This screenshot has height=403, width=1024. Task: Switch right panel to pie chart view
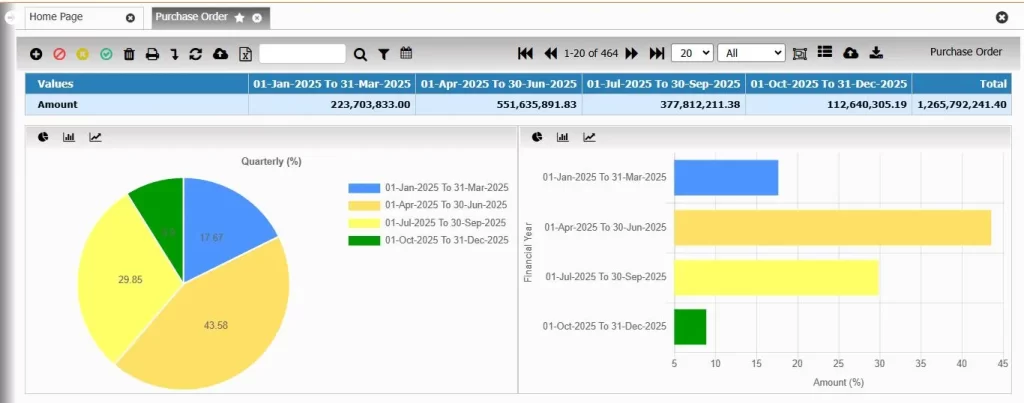pyautogui.click(x=537, y=137)
